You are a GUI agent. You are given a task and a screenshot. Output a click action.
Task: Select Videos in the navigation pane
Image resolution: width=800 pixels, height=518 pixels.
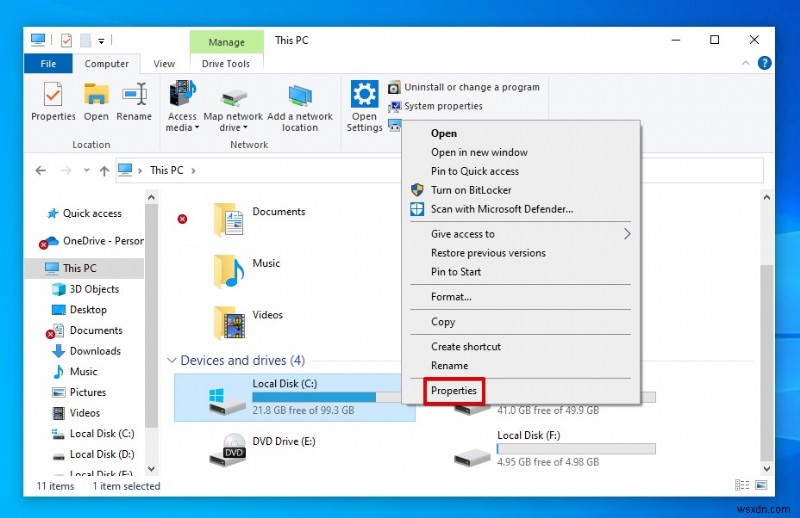85,413
